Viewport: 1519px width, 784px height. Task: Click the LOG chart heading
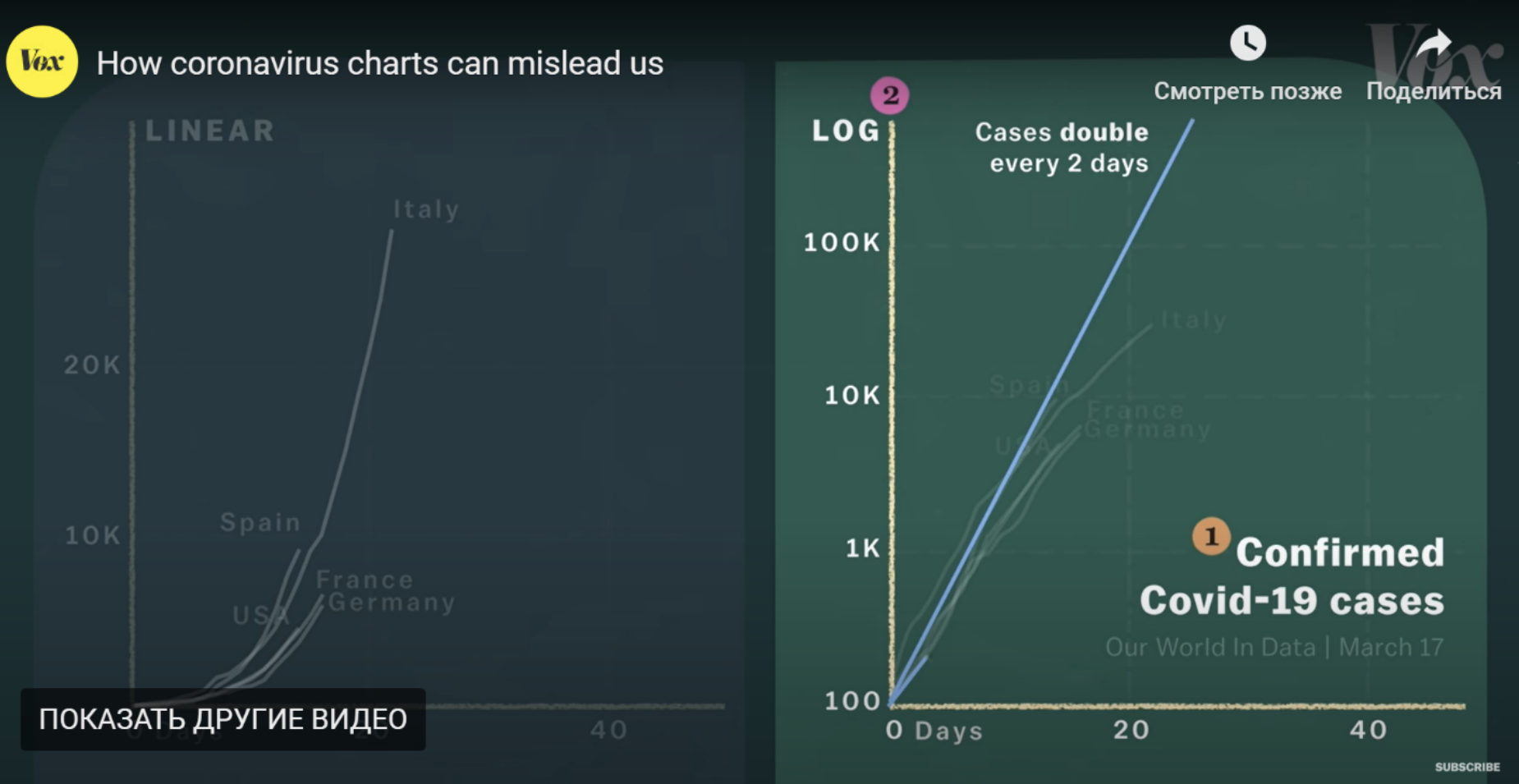pos(846,131)
